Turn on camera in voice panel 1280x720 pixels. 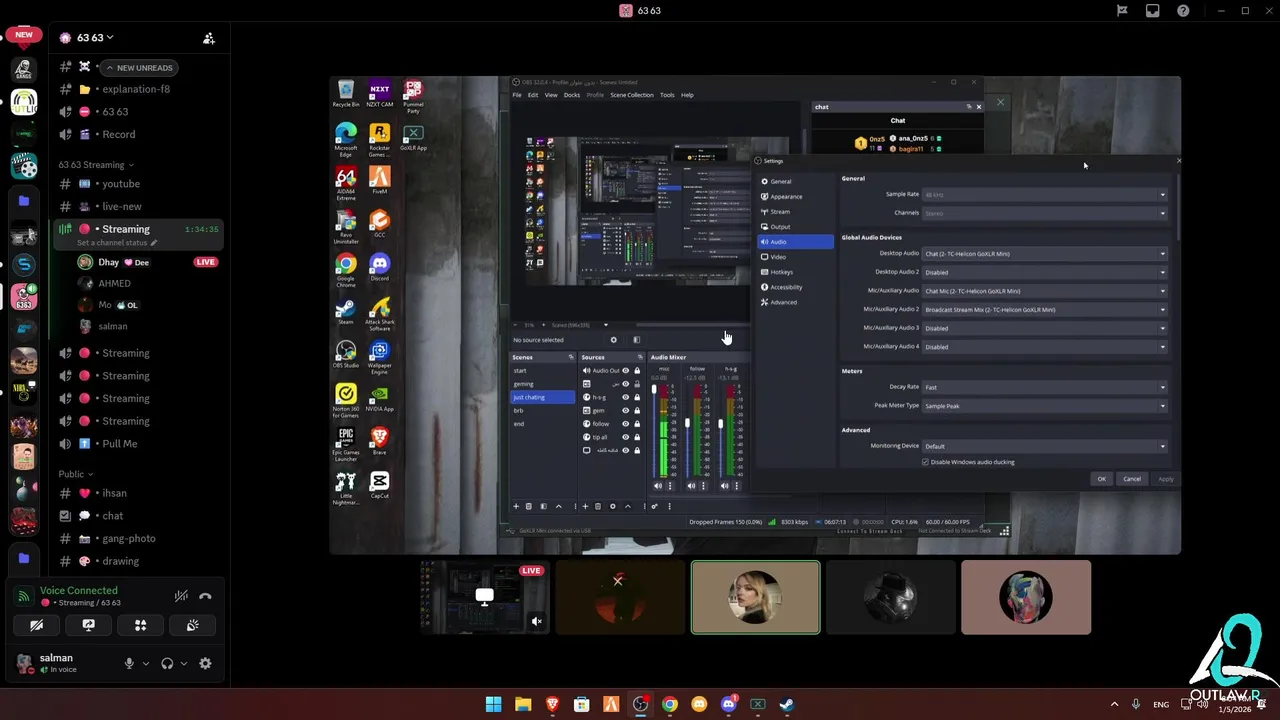pyautogui.click(x=36, y=625)
